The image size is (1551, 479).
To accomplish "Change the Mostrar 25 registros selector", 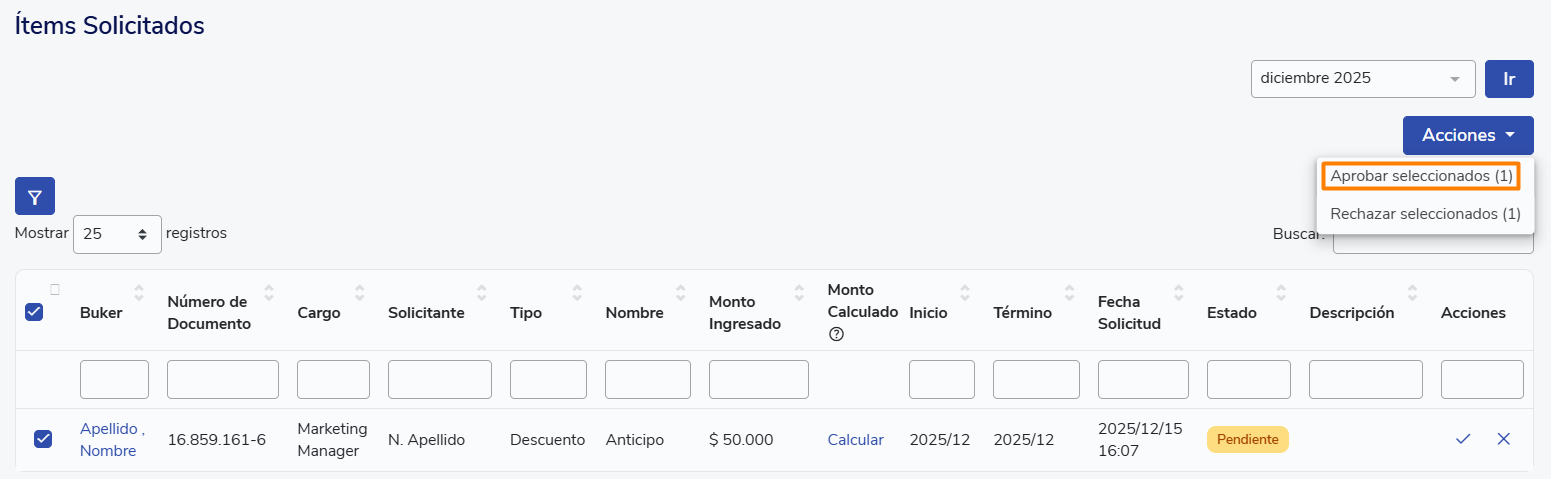I will (x=117, y=234).
